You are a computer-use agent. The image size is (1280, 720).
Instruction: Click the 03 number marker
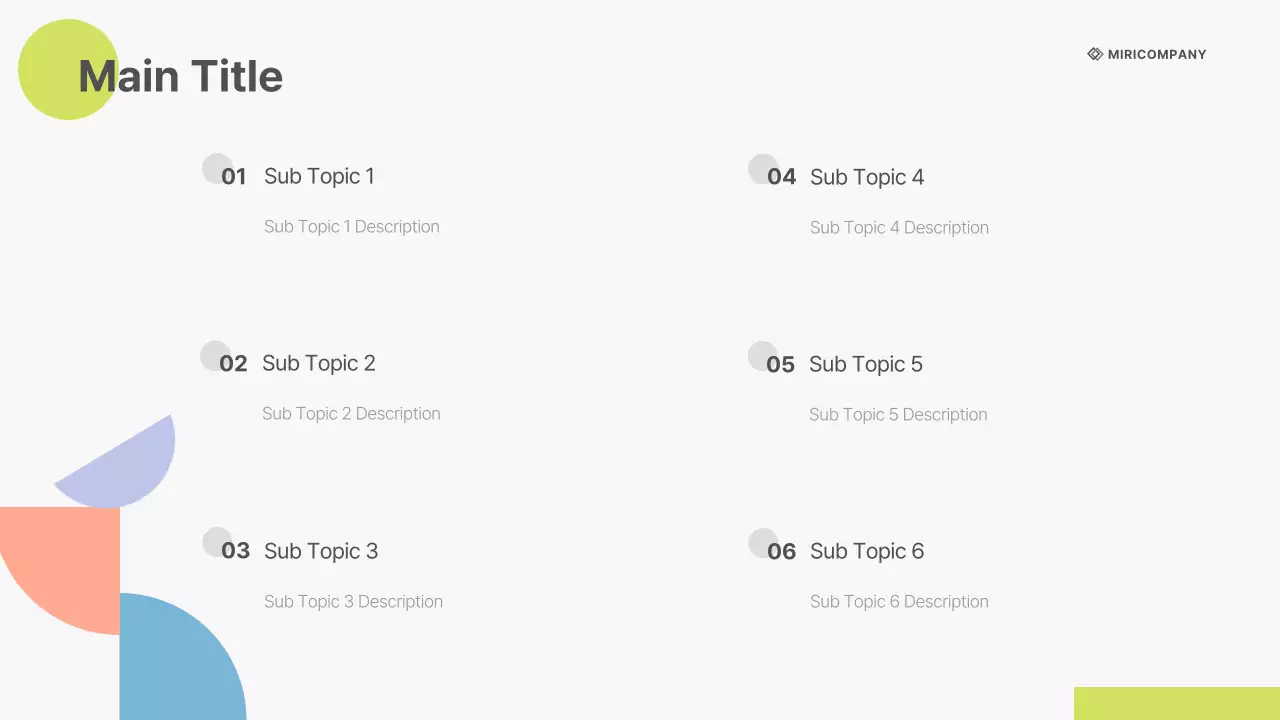(235, 551)
